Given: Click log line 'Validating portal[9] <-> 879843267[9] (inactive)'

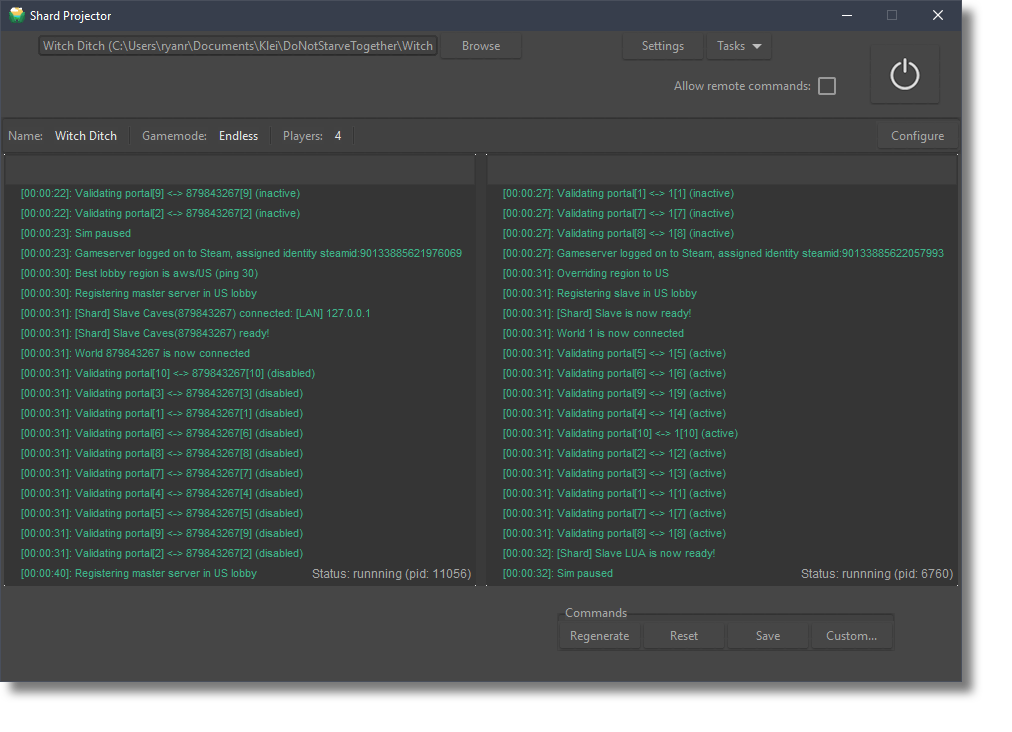Looking at the screenshot, I should click(160, 193).
